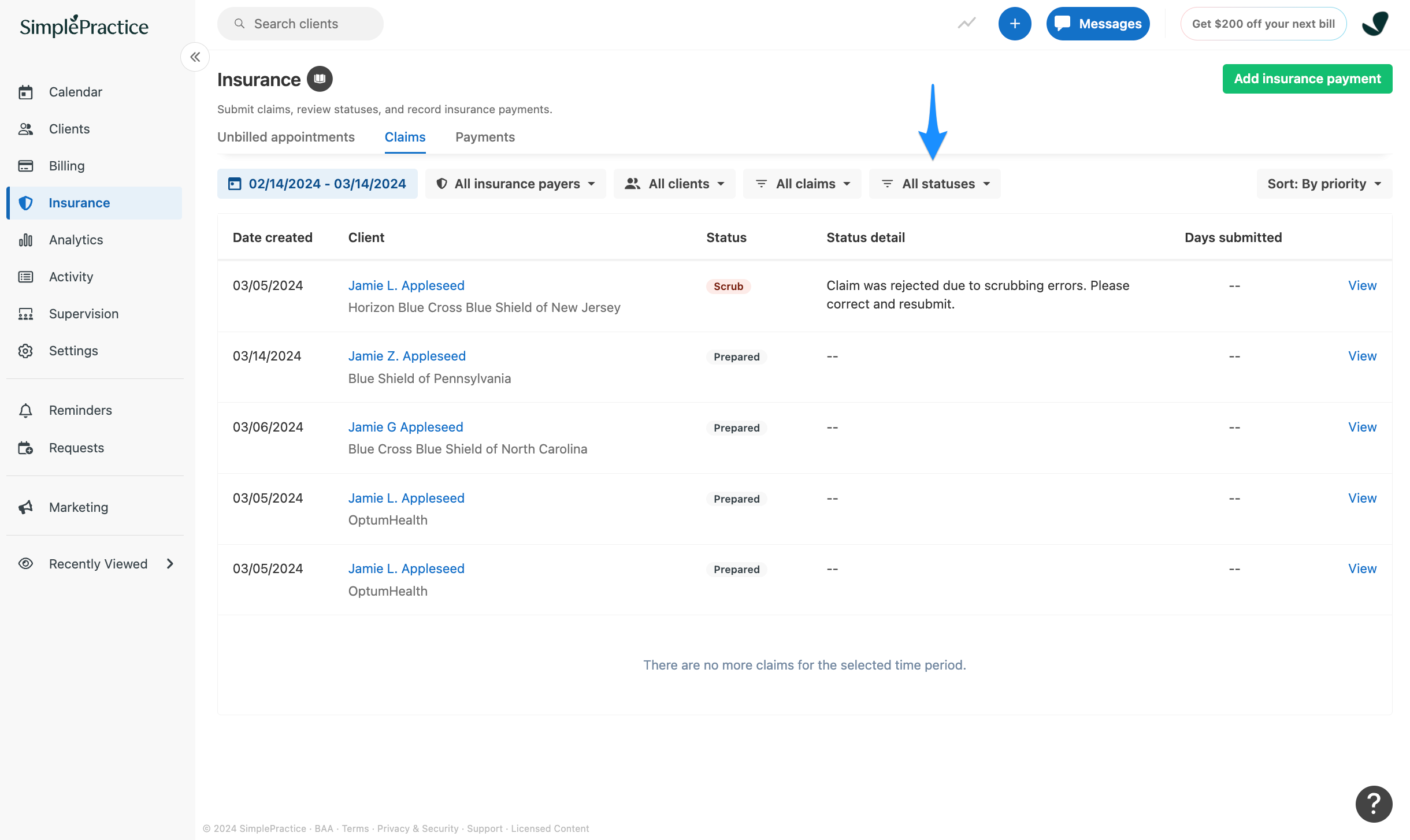Viewport: 1410px width, 840px height.
Task: Open the Marketing section
Action: tap(94, 507)
